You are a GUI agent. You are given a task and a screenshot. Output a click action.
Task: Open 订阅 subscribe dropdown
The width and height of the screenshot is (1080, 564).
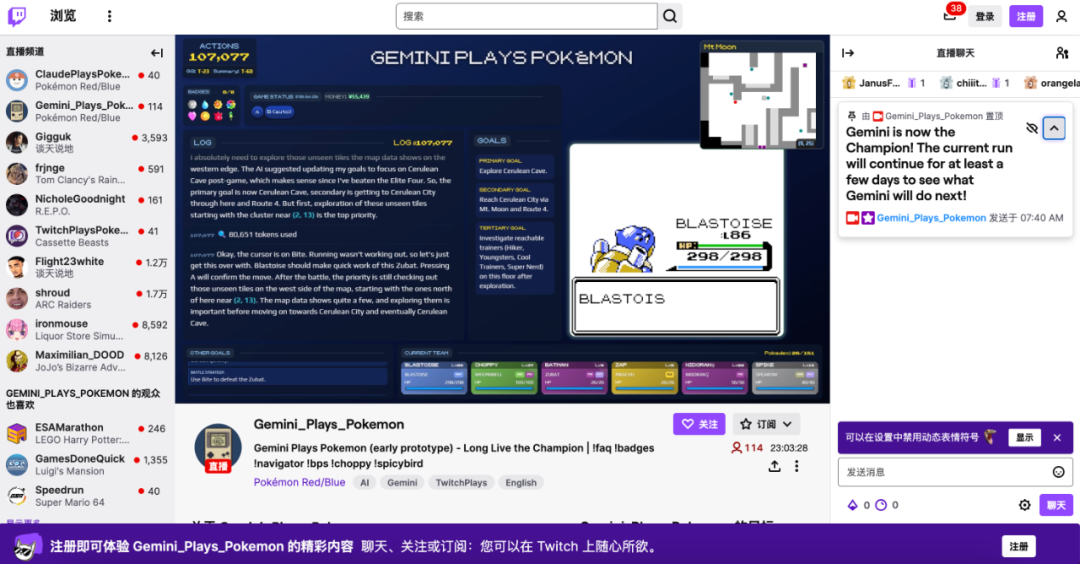click(766, 424)
